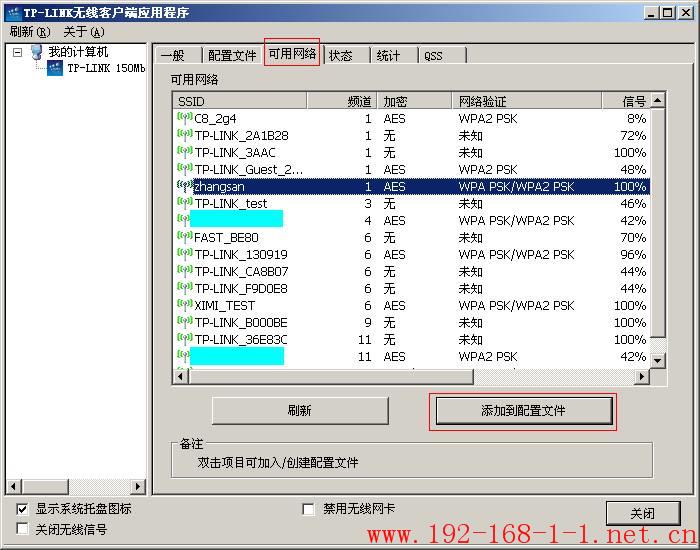Switch to the 一般 tab
Image resolution: width=700 pixels, height=550 pixels.
pyautogui.click(x=177, y=55)
